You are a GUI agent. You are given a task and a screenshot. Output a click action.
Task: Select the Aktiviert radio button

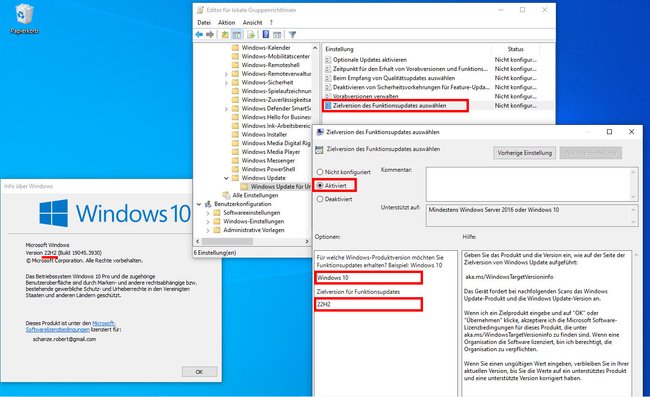pyautogui.click(x=320, y=186)
